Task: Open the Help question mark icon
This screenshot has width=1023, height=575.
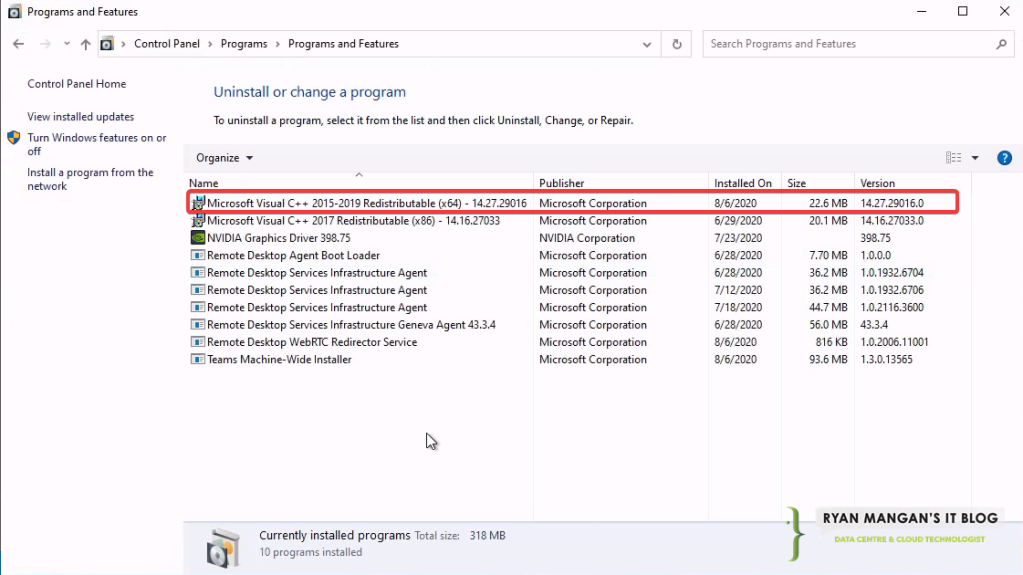Action: pyautogui.click(x=1004, y=158)
